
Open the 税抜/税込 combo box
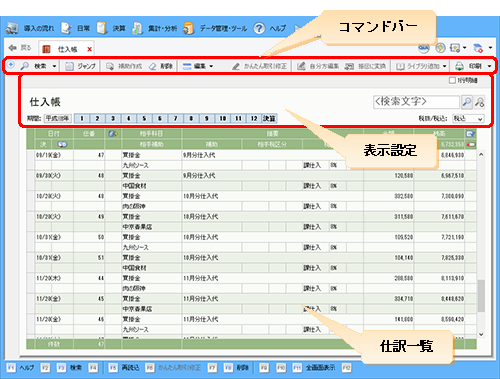tap(468, 118)
